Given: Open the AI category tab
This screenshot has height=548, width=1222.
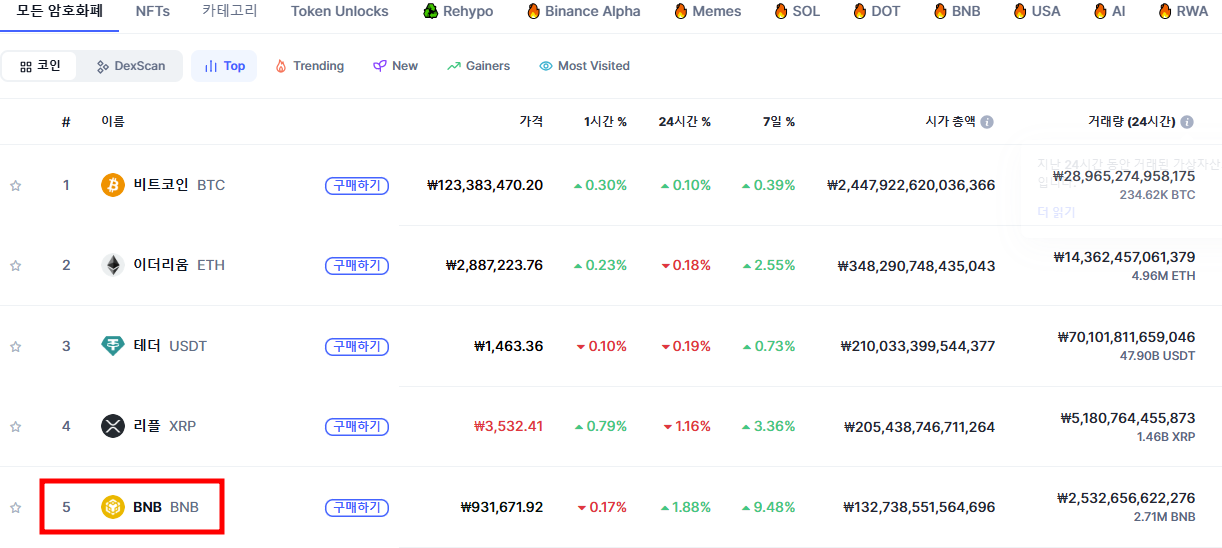Looking at the screenshot, I should [1110, 11].
